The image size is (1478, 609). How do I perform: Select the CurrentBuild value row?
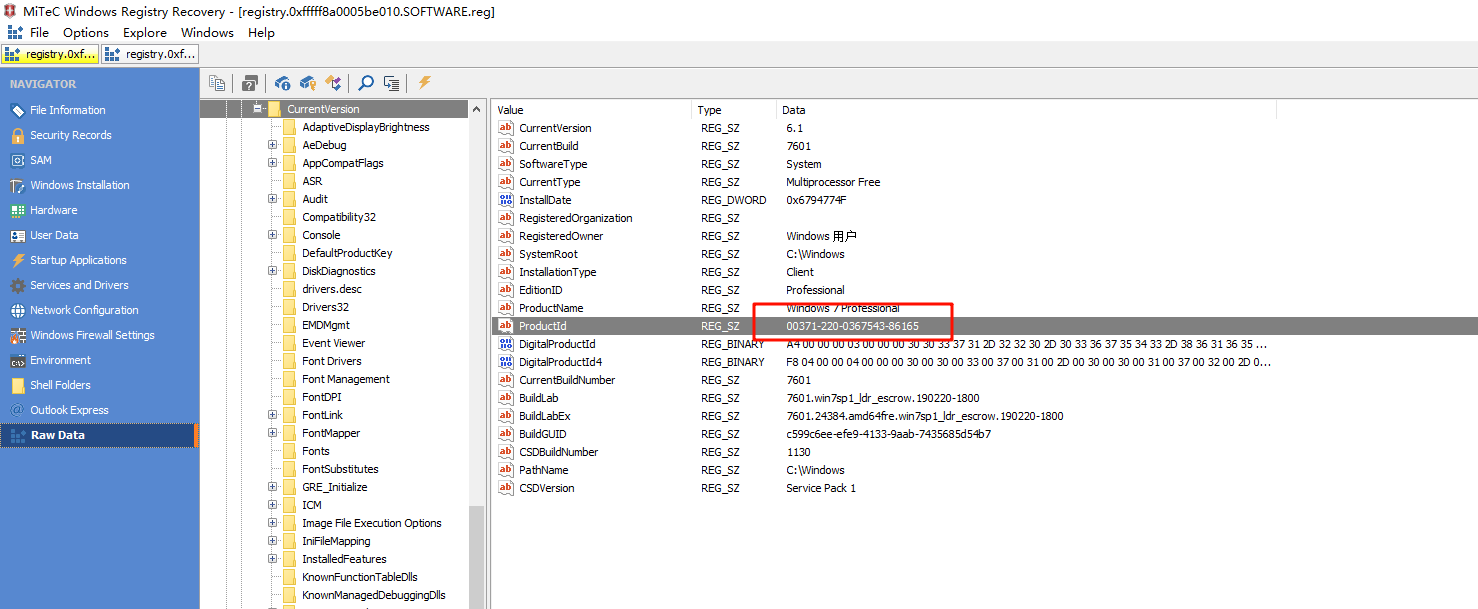(x=985, y=146)
